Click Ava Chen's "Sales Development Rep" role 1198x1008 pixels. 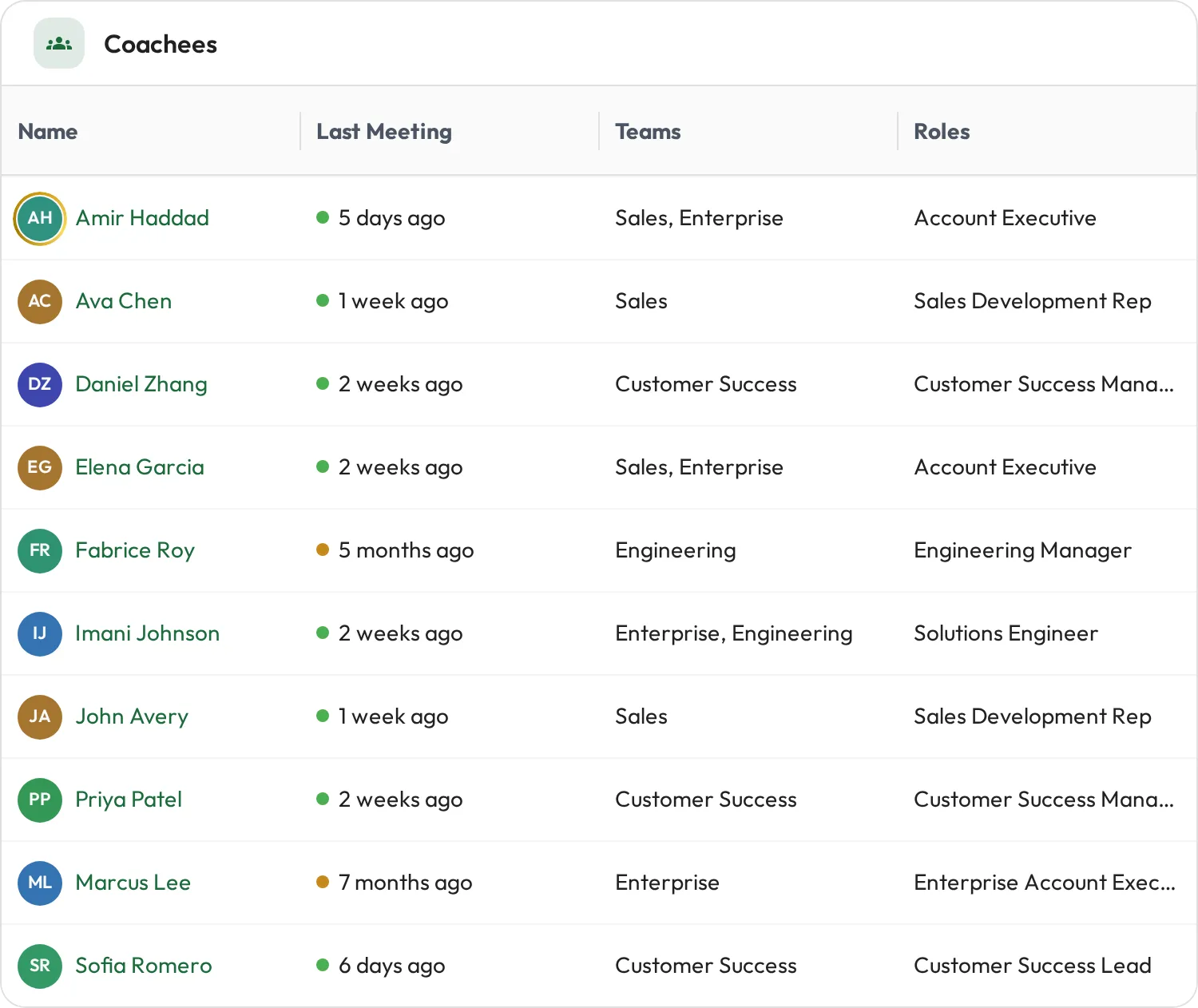tap(1033, 301)
